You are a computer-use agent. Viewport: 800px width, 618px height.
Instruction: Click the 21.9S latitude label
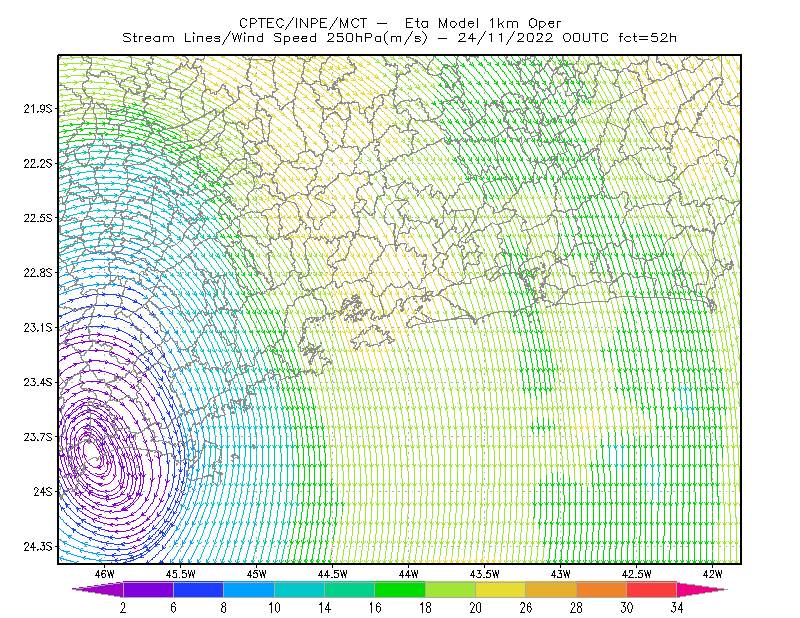coord(38,109)
